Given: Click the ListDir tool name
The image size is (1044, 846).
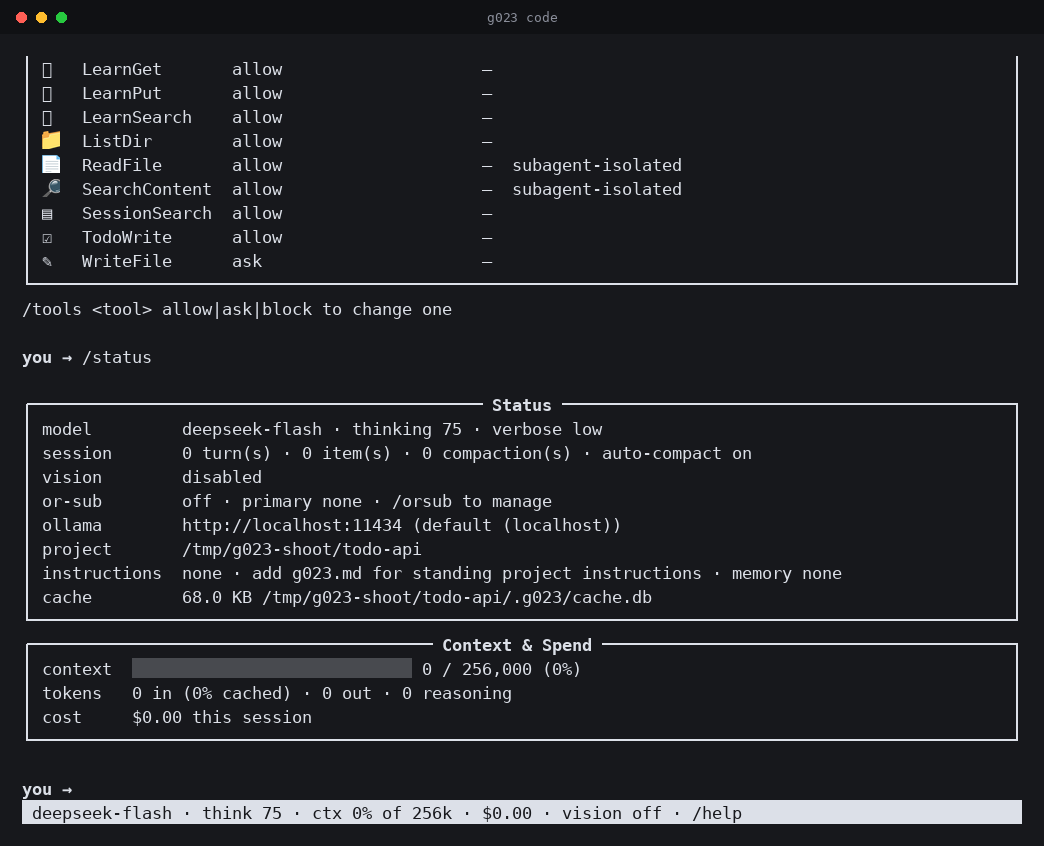Looking at the screenshot, I should tap(117, 141).
